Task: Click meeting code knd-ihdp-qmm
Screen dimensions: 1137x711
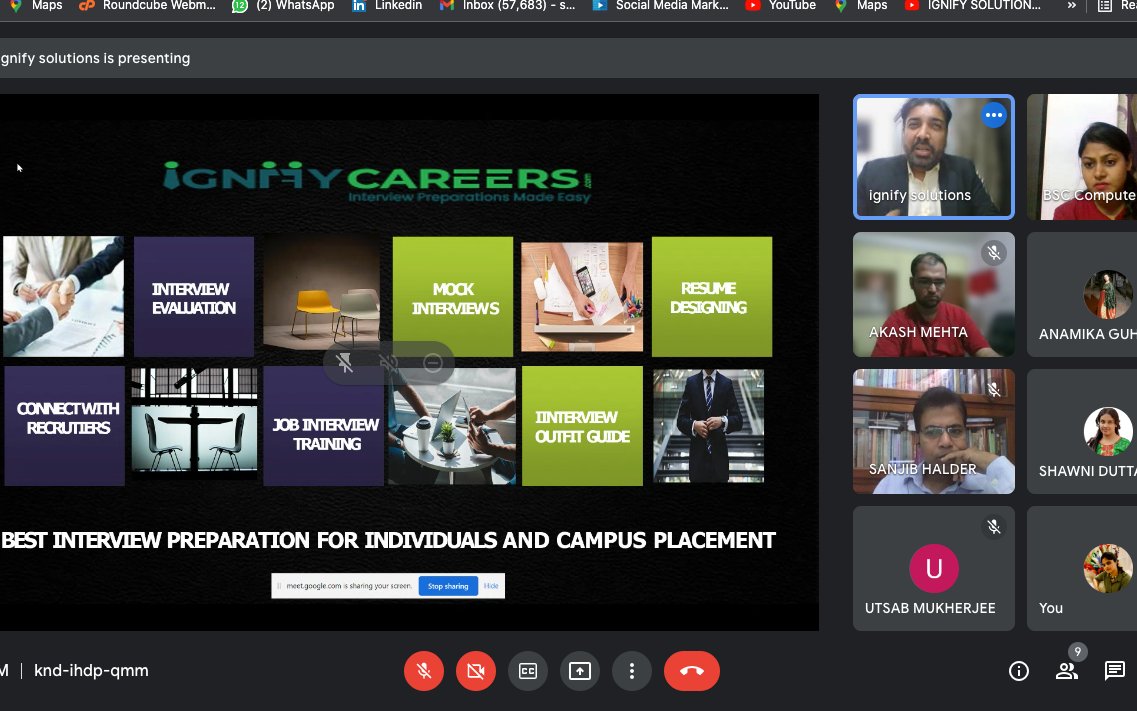Action: click(x=91, y=671)
